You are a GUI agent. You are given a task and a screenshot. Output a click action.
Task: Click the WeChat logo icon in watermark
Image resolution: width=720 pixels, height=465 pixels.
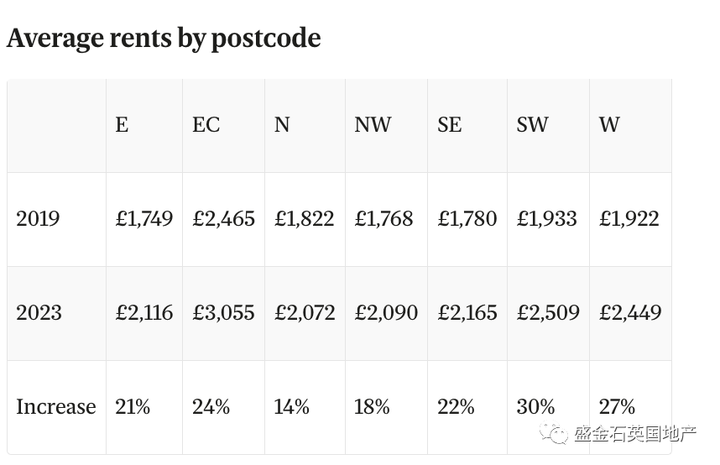553,433
